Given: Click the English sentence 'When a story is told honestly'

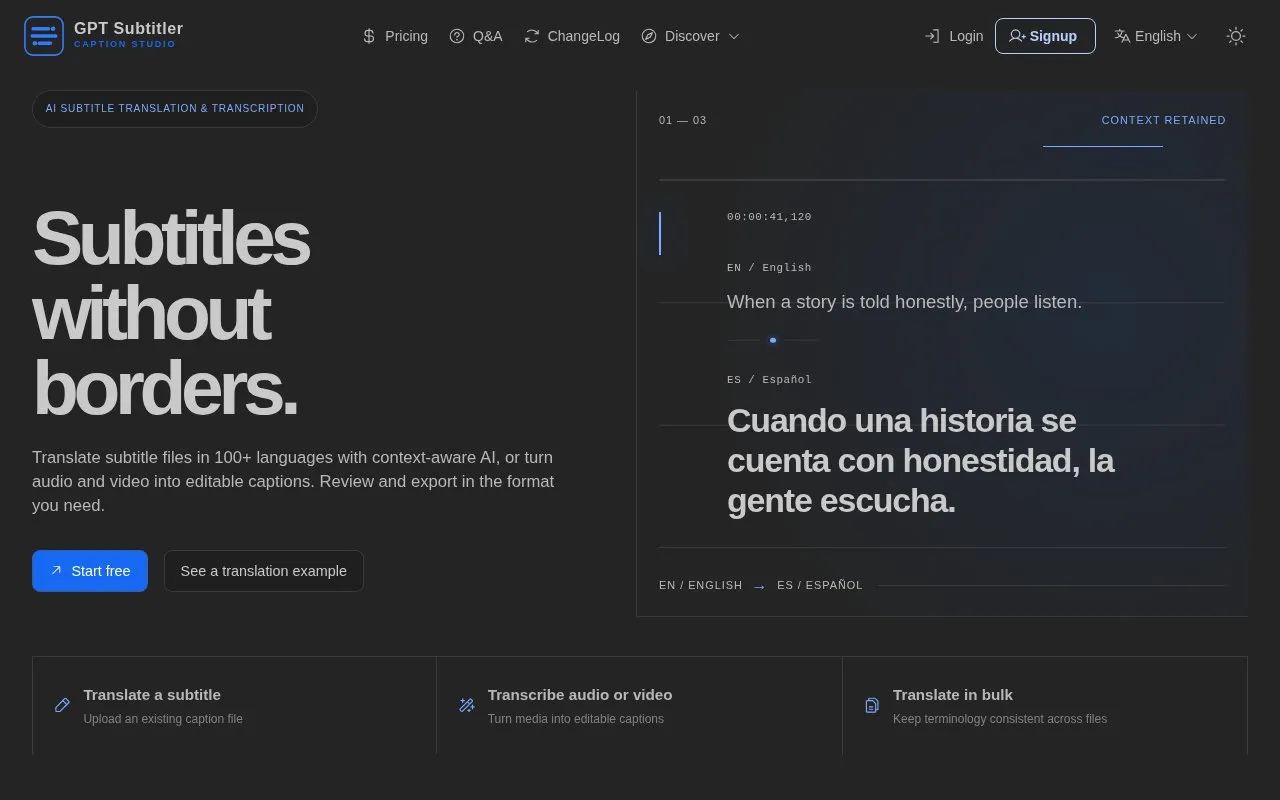Looking at the screenshot, I should (904, 302).
